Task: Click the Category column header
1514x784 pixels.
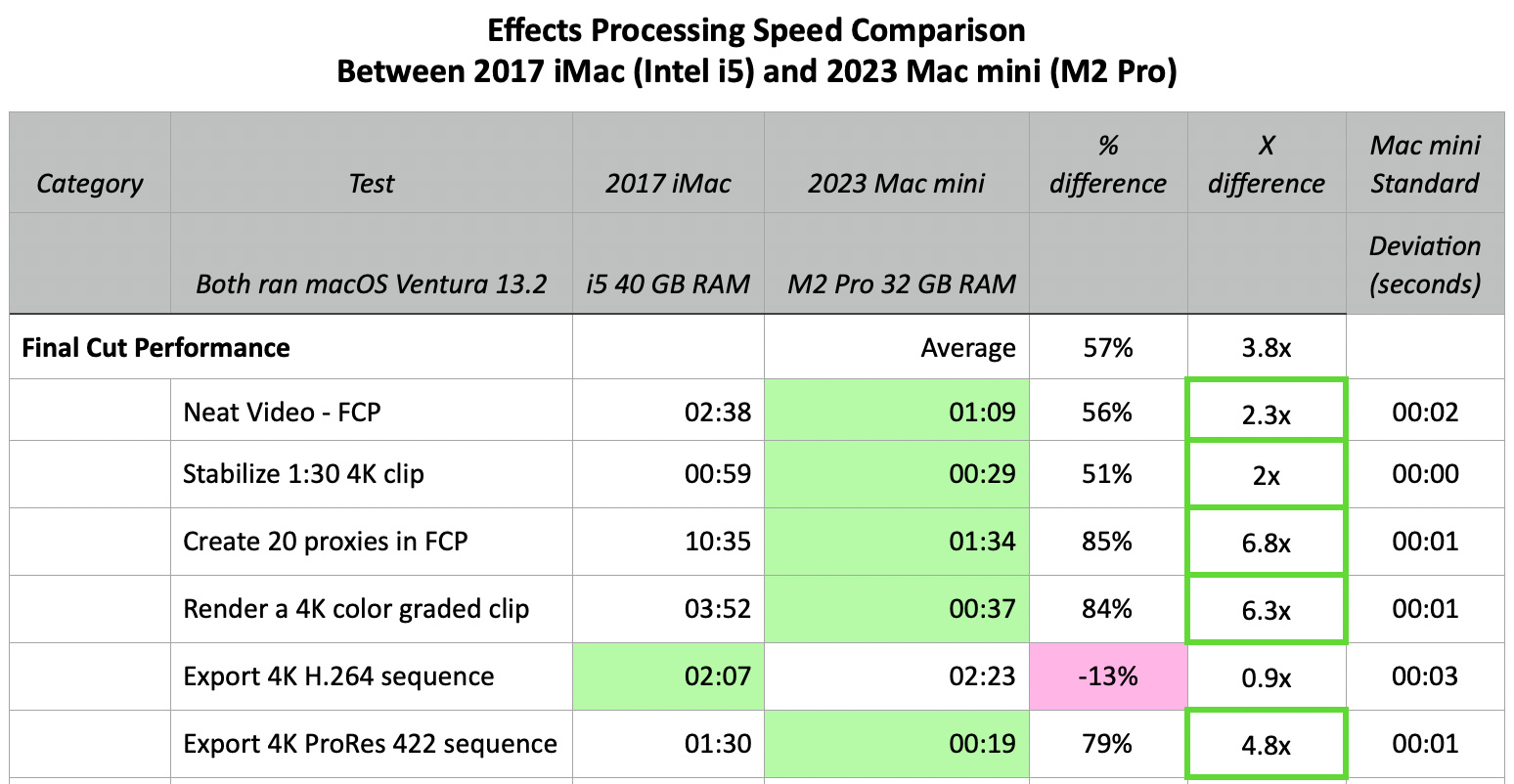Action: [90, 183]
